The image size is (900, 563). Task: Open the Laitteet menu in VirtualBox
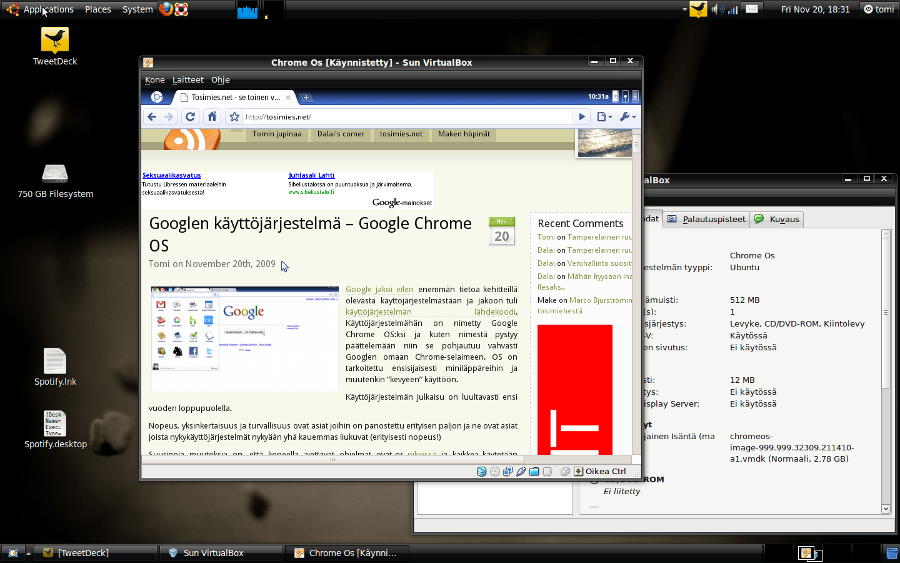pos(188,80)
